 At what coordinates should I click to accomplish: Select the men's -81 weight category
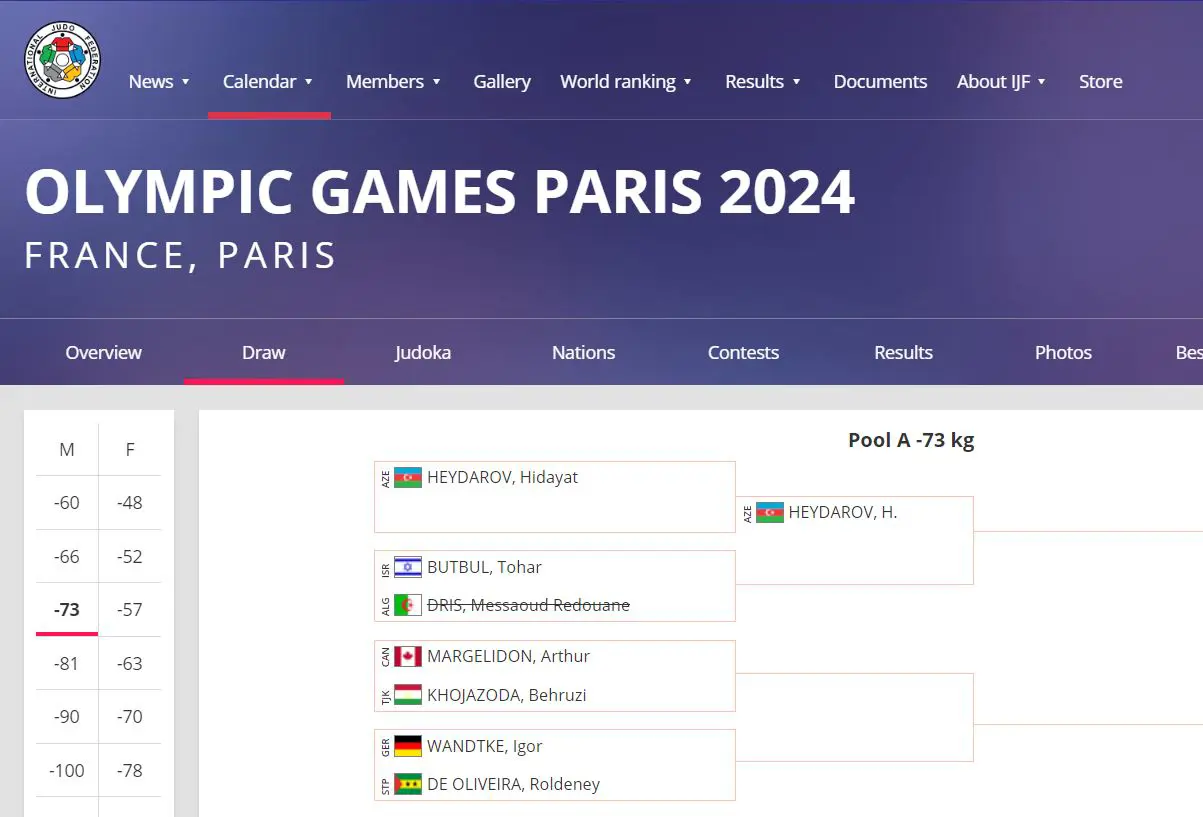point(67,664)
